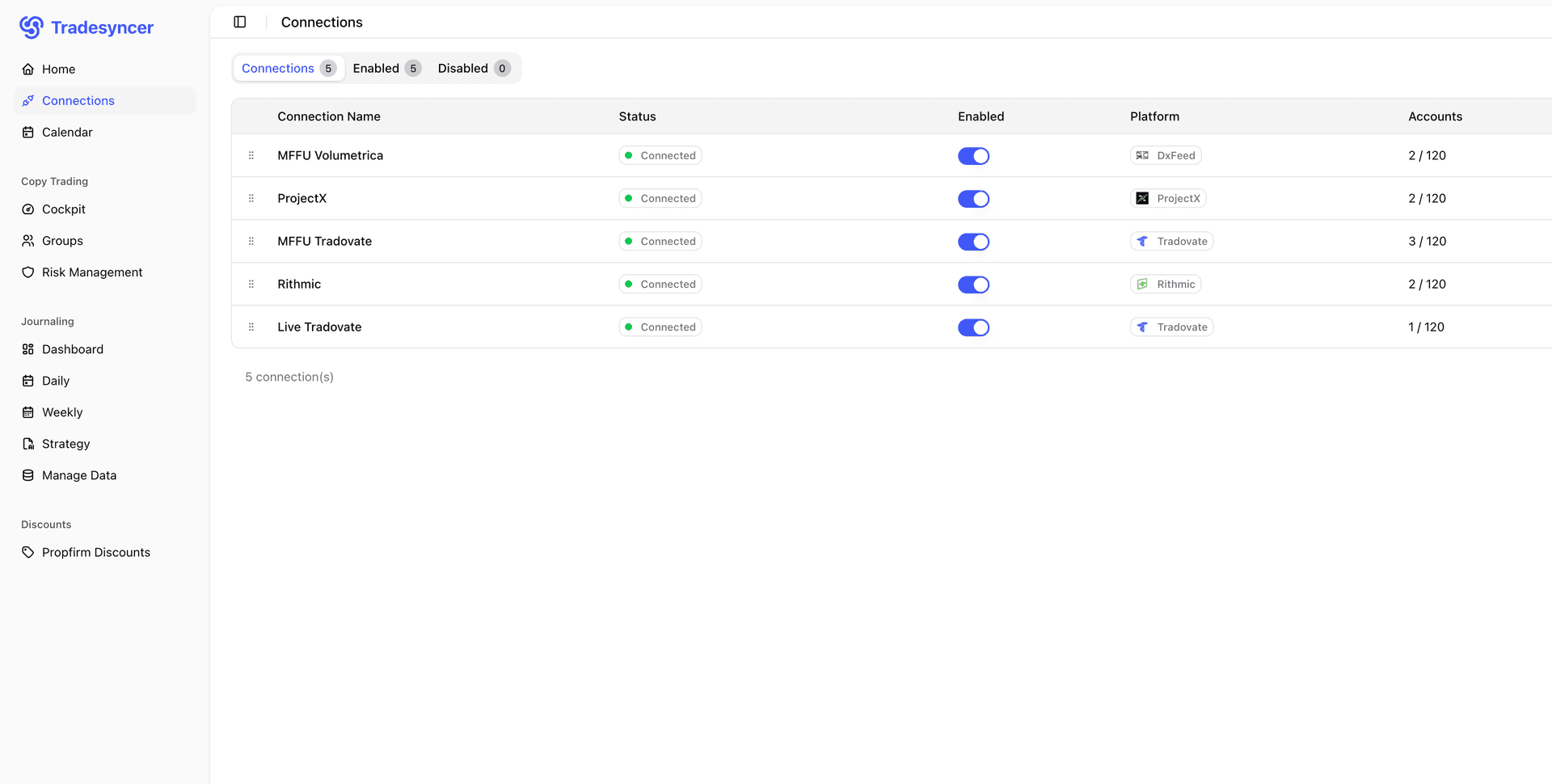Viewport: 1552px width, 784px height.
Task: Click the drag handle next to Rithmic
Action: 251,284
